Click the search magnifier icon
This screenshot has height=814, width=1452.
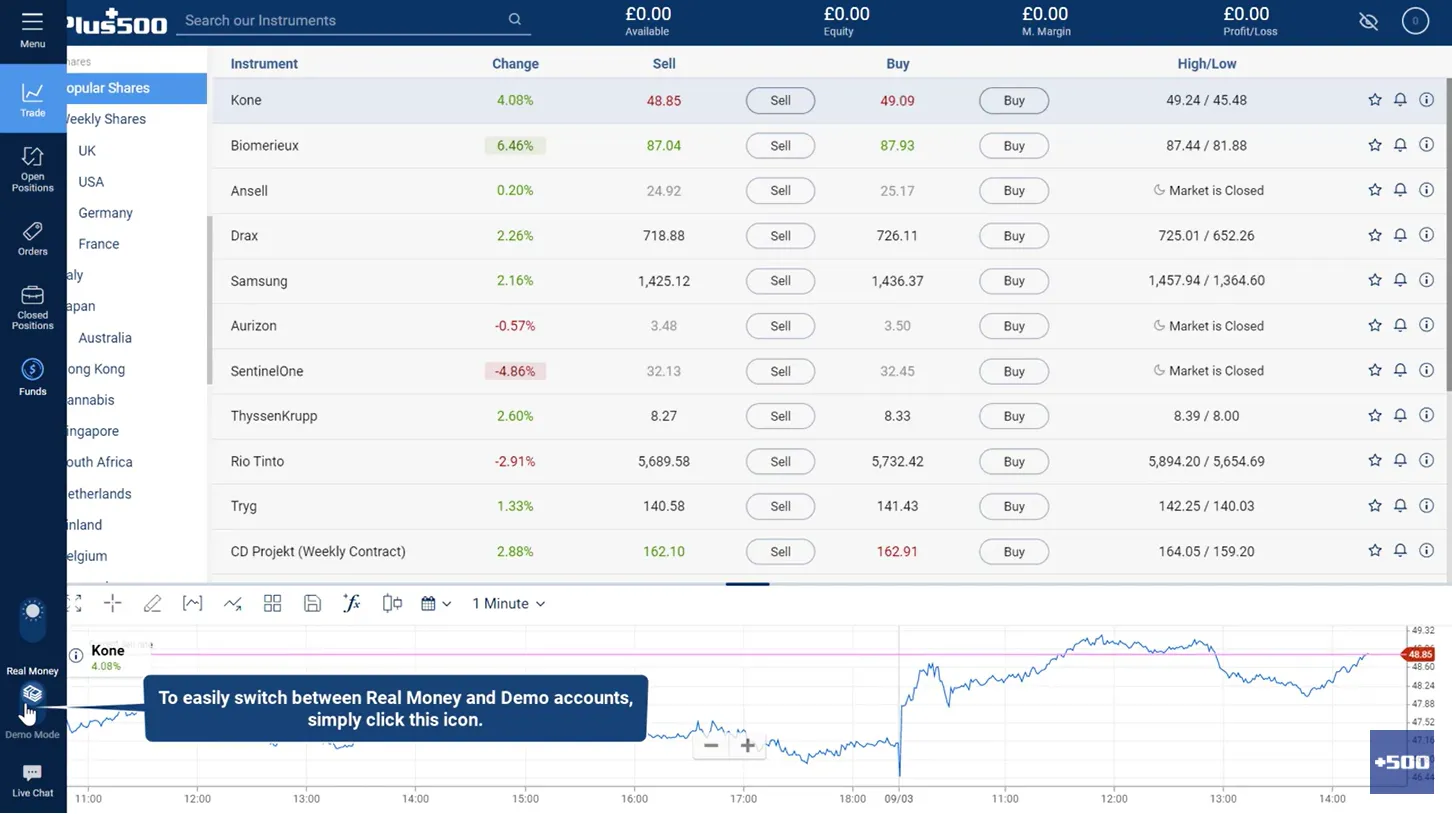(515, 19)
